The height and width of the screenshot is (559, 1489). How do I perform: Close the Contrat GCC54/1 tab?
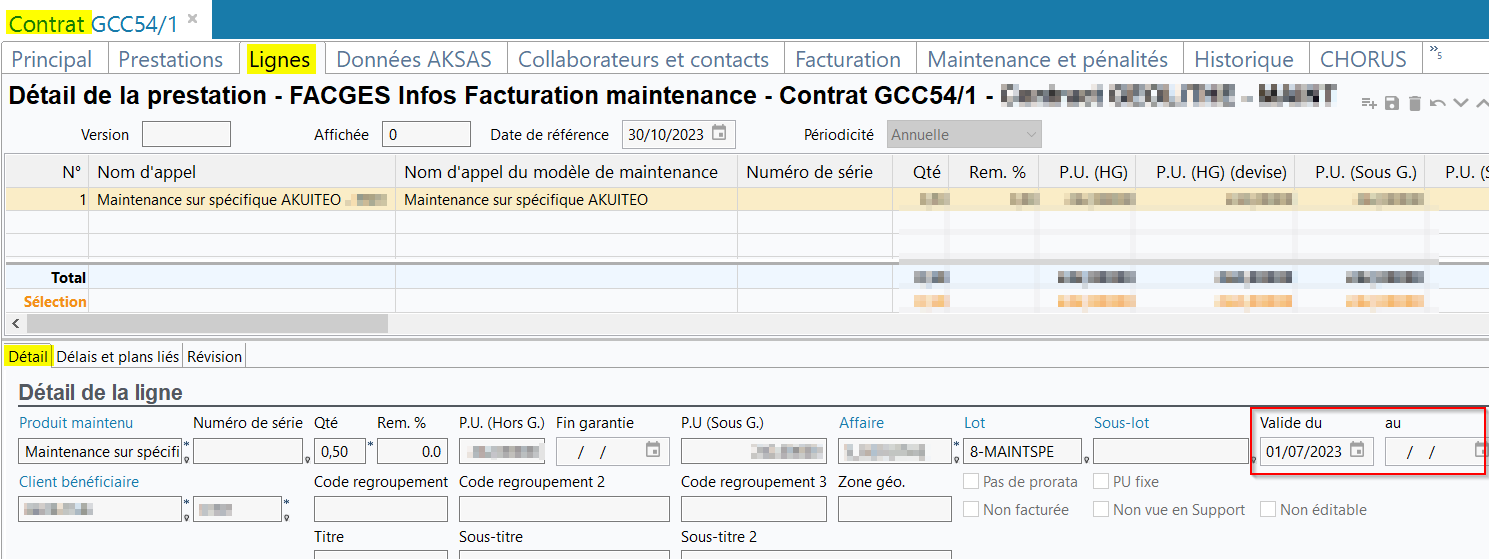[193, 19]
